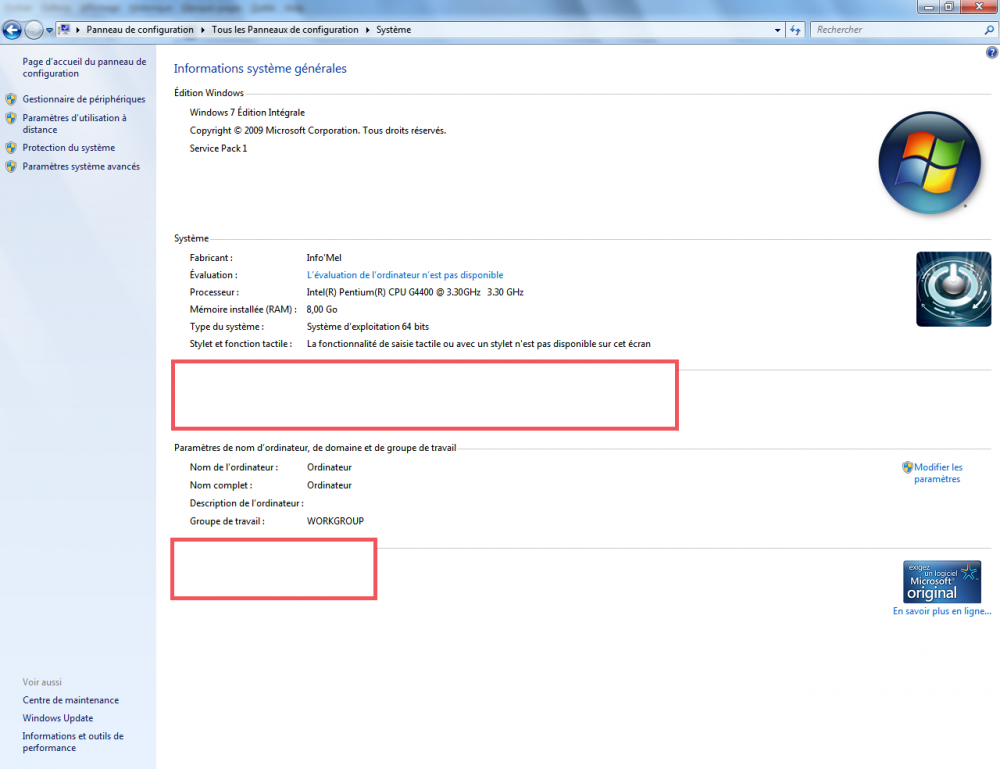Screen dimensions: 1000x769
Task: Click the Microsoft original software badge
Action: click(941, 581)
